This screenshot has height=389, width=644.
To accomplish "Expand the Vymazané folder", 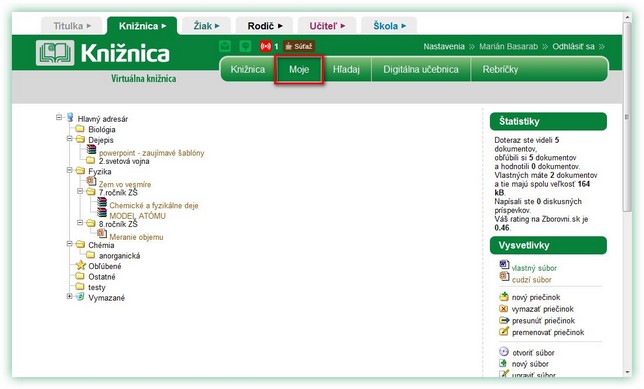I will point(69,296).
